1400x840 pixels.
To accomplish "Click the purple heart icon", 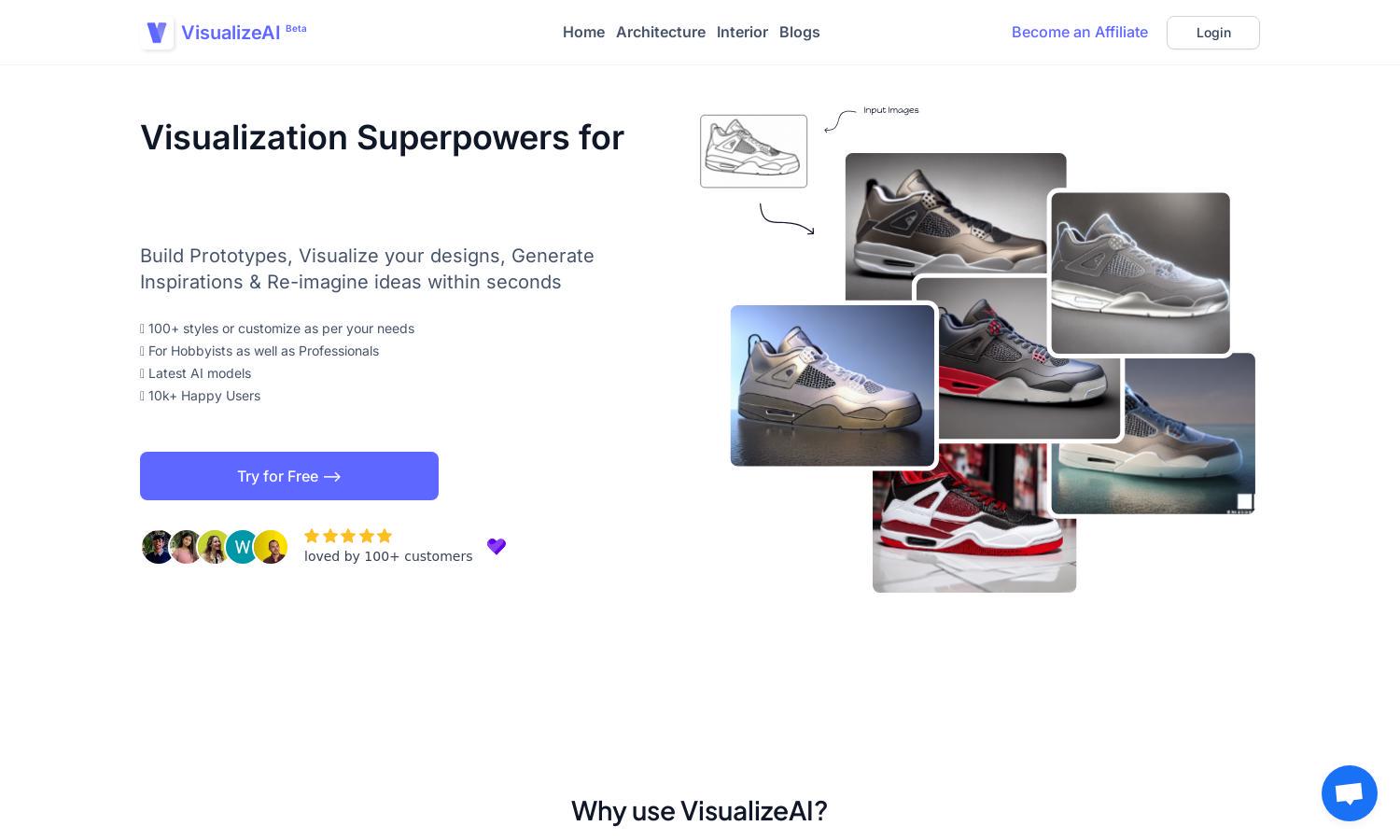I will pyautogui.click(x=497, y=546).
